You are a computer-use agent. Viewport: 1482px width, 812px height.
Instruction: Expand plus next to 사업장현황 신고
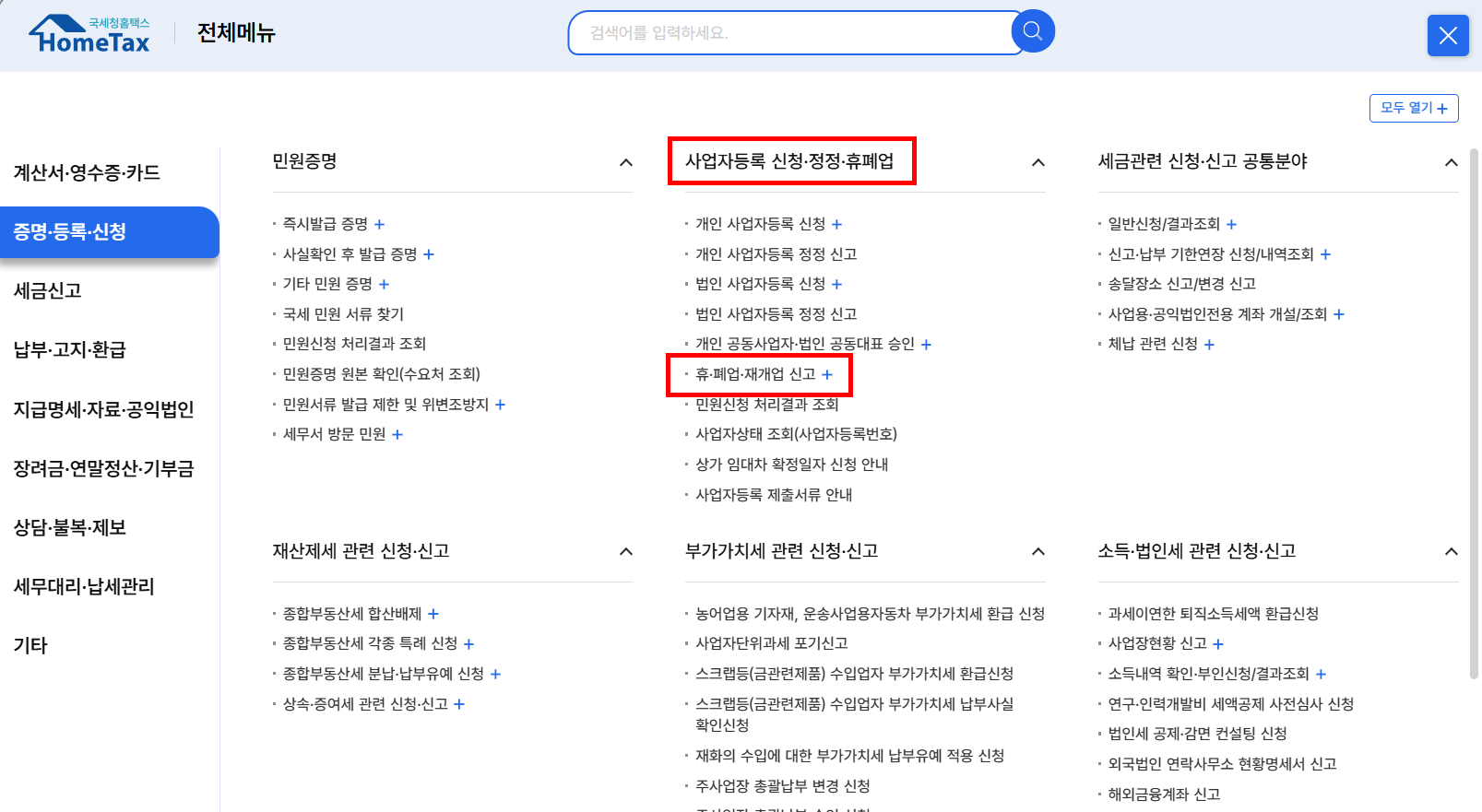coord(1218,644)
